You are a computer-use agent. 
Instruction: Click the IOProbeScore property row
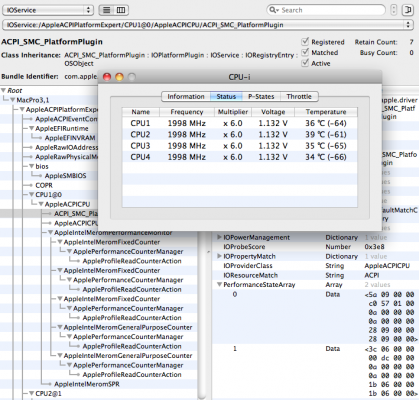[315, 247]
